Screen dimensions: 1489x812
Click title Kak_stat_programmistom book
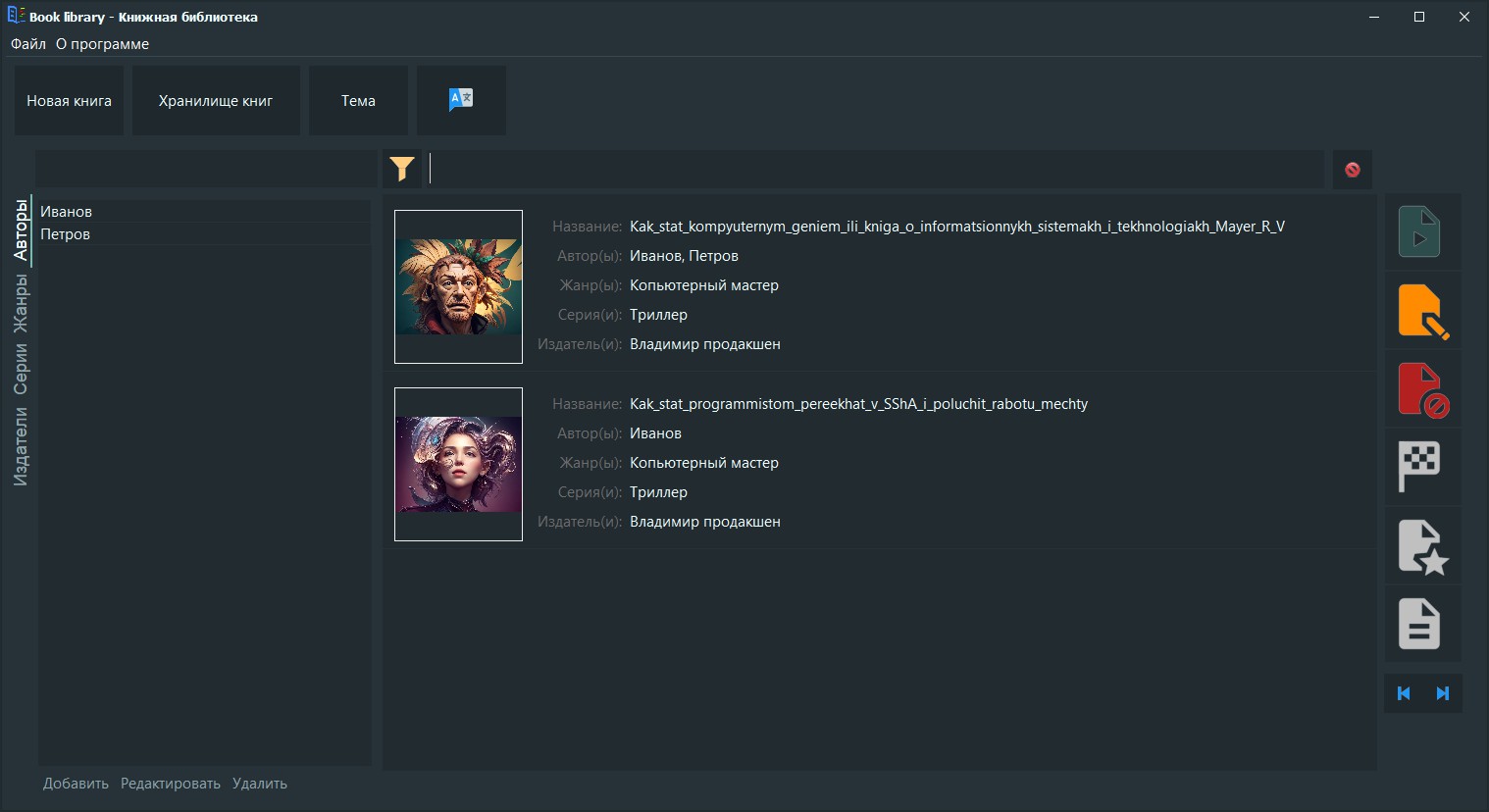pos(858,404)
